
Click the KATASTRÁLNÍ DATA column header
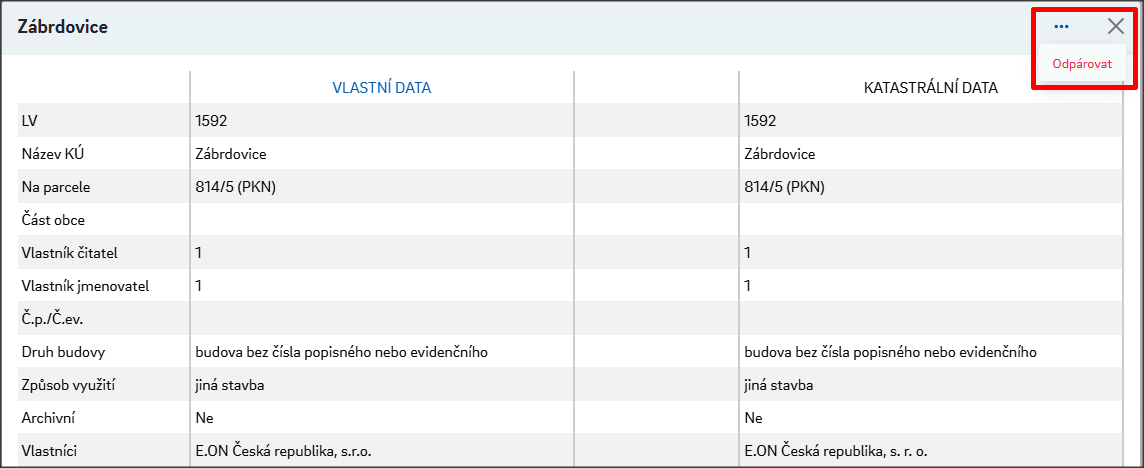930,88
